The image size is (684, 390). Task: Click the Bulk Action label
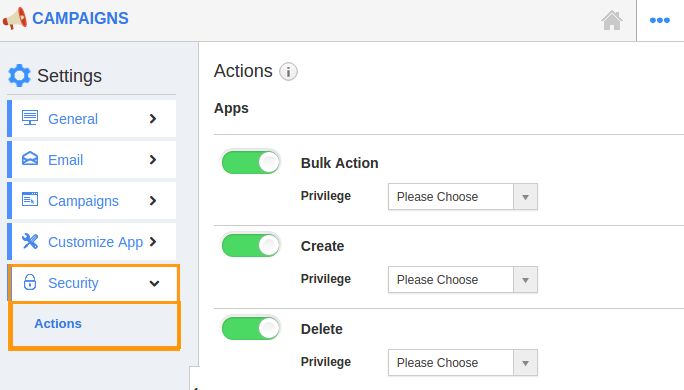point(339,163)
